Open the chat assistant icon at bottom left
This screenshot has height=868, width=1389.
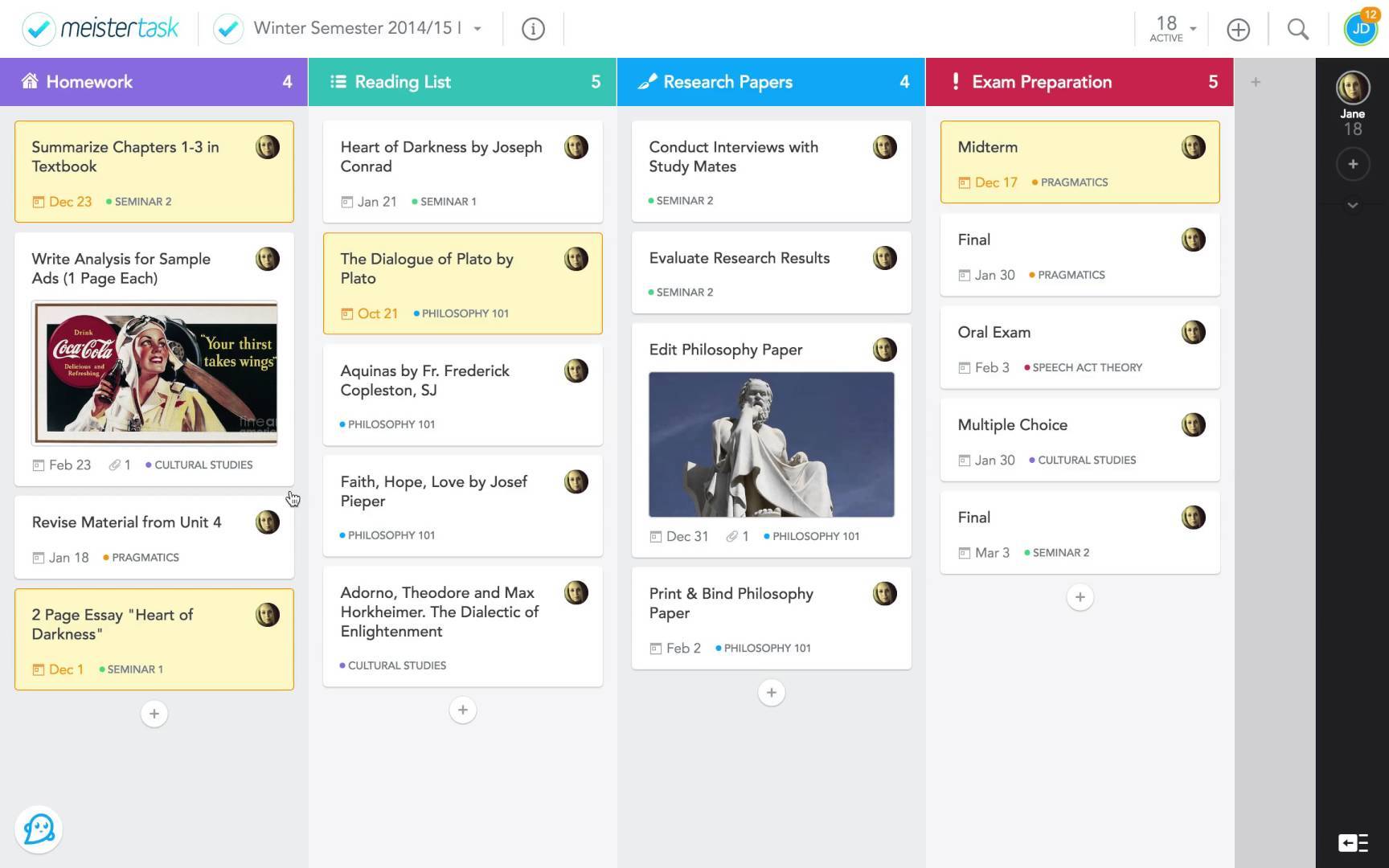[x=39, y=829]
